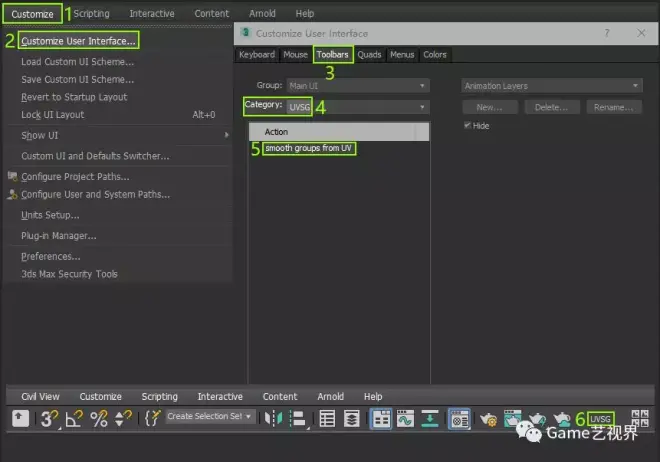
Task: Open Scripting in the top menu bar
Action: point(91,14)
